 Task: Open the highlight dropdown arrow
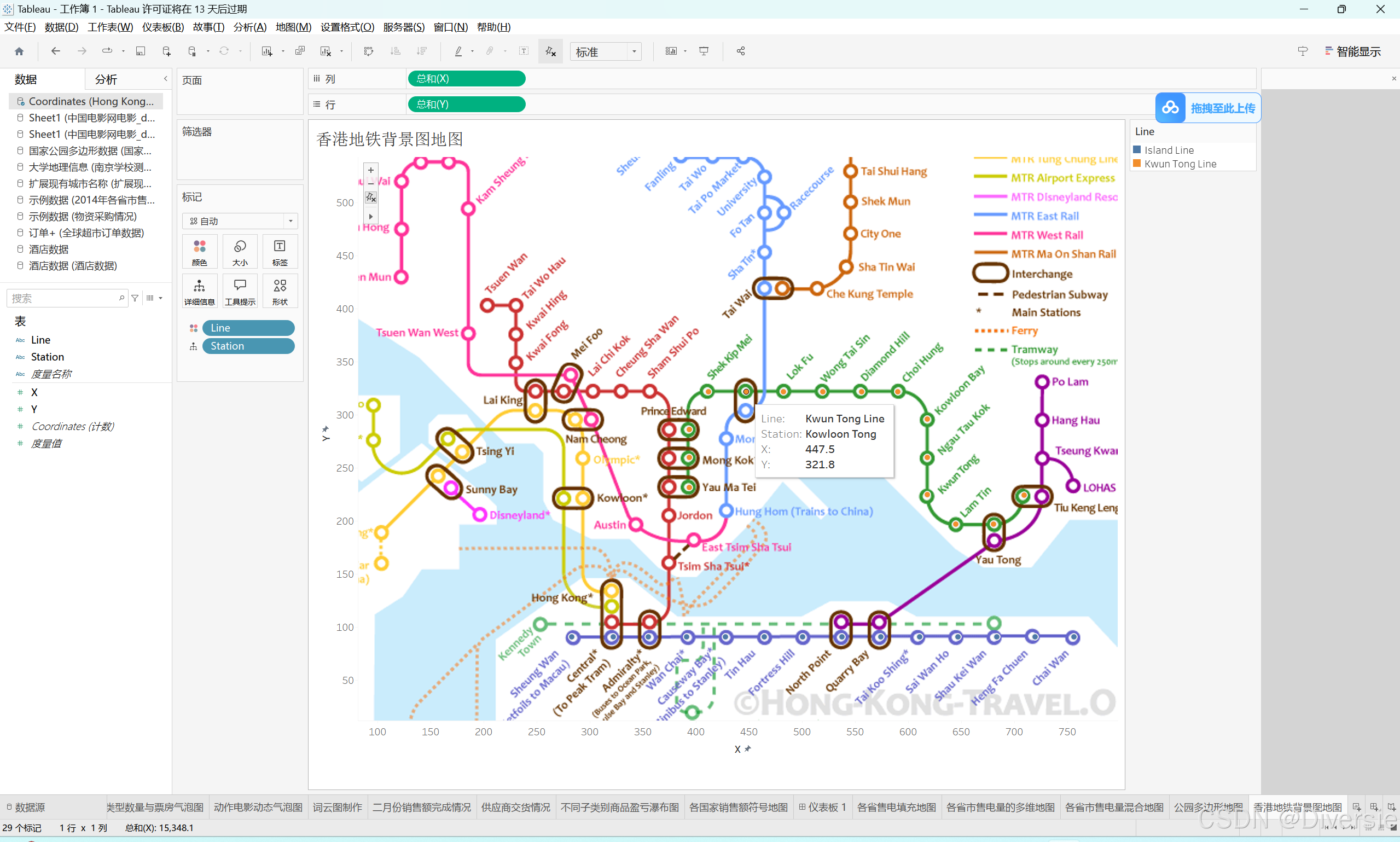(x=473, y=51)
